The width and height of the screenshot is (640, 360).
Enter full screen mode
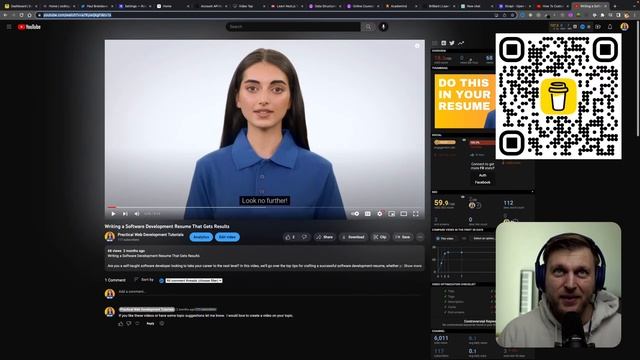pos(416,213)
